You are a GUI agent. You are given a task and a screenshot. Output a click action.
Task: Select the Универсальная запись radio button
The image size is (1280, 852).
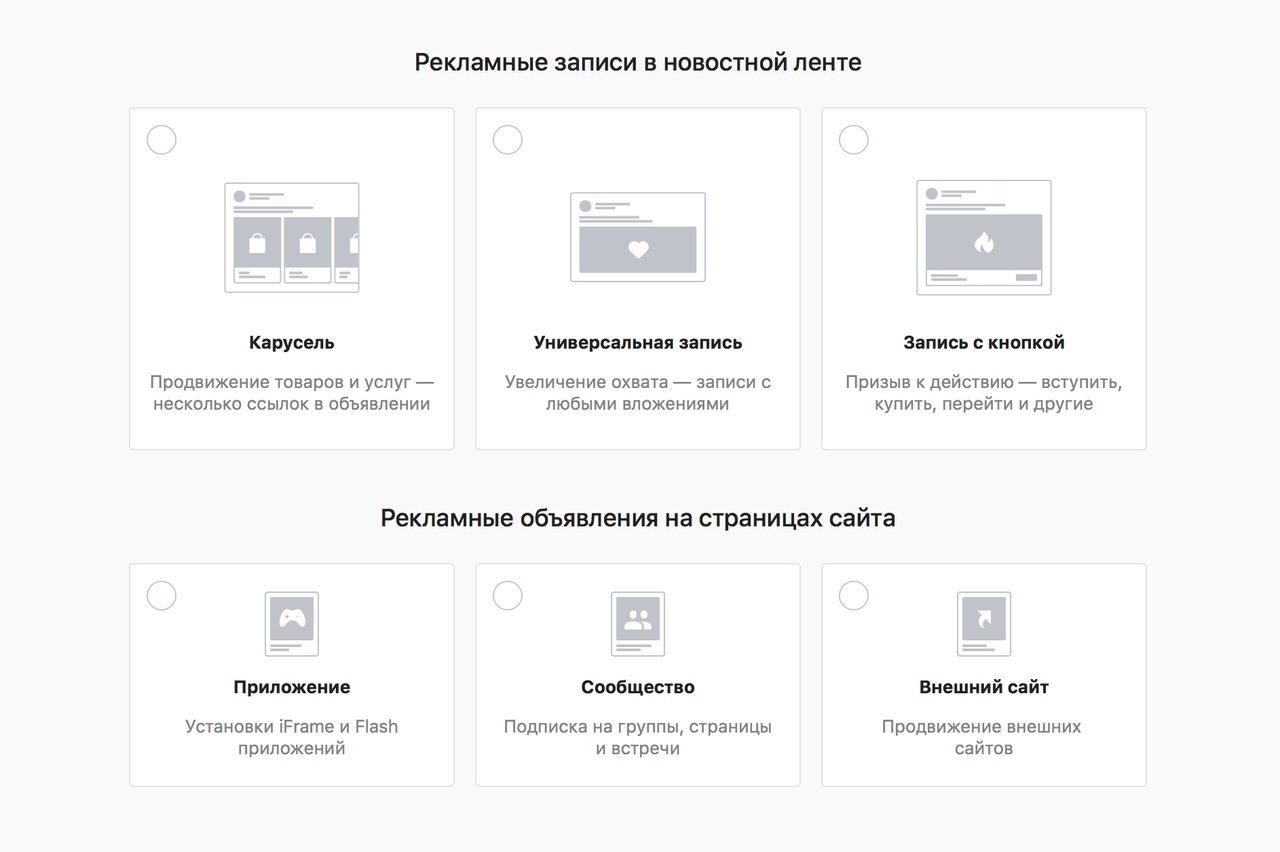coord(508,140)
